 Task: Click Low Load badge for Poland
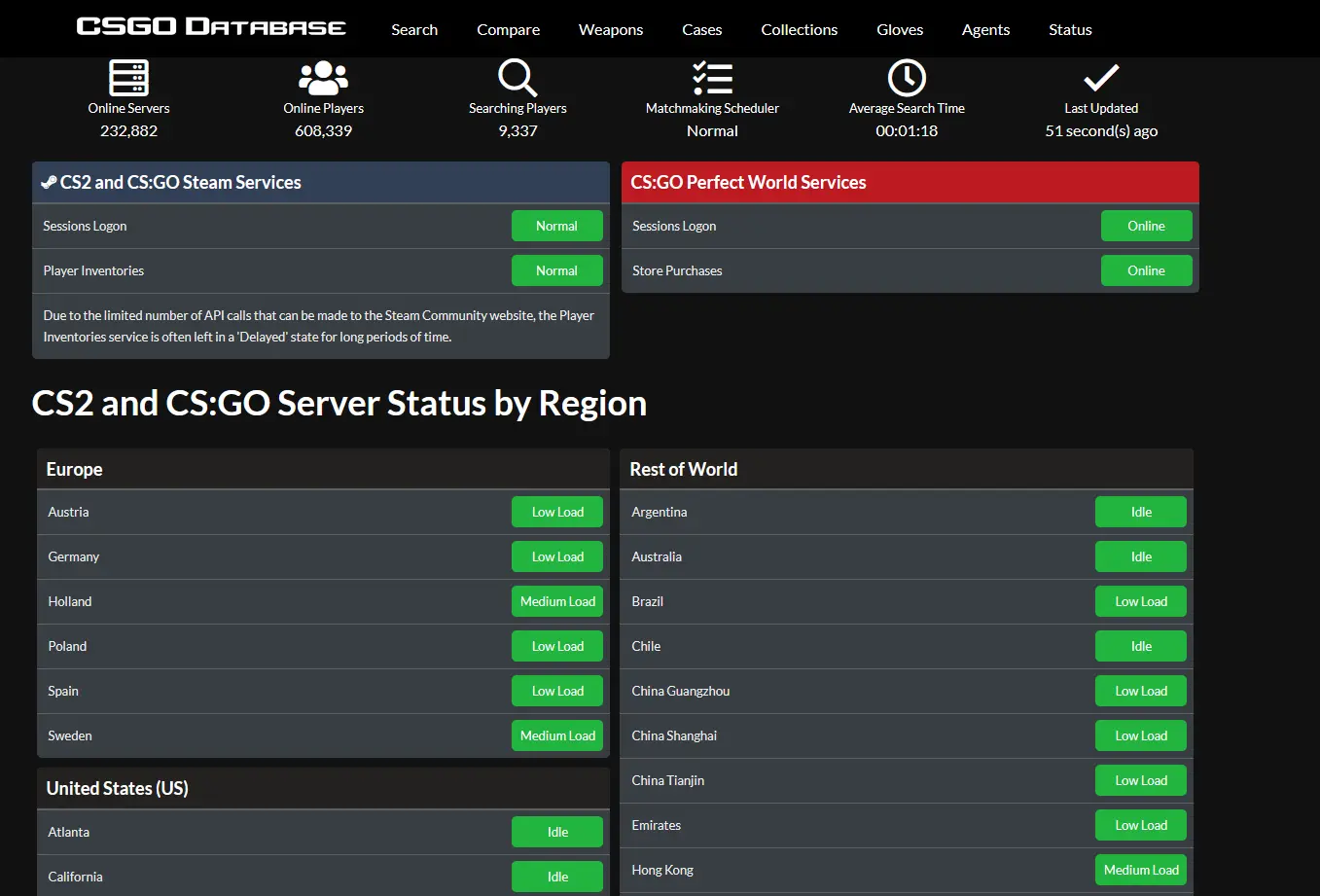pyautogui.click(x=557, y=646)
